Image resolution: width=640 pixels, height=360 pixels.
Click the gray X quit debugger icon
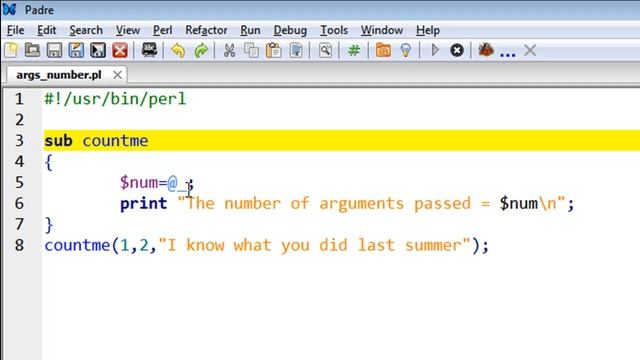pos(530,51)
